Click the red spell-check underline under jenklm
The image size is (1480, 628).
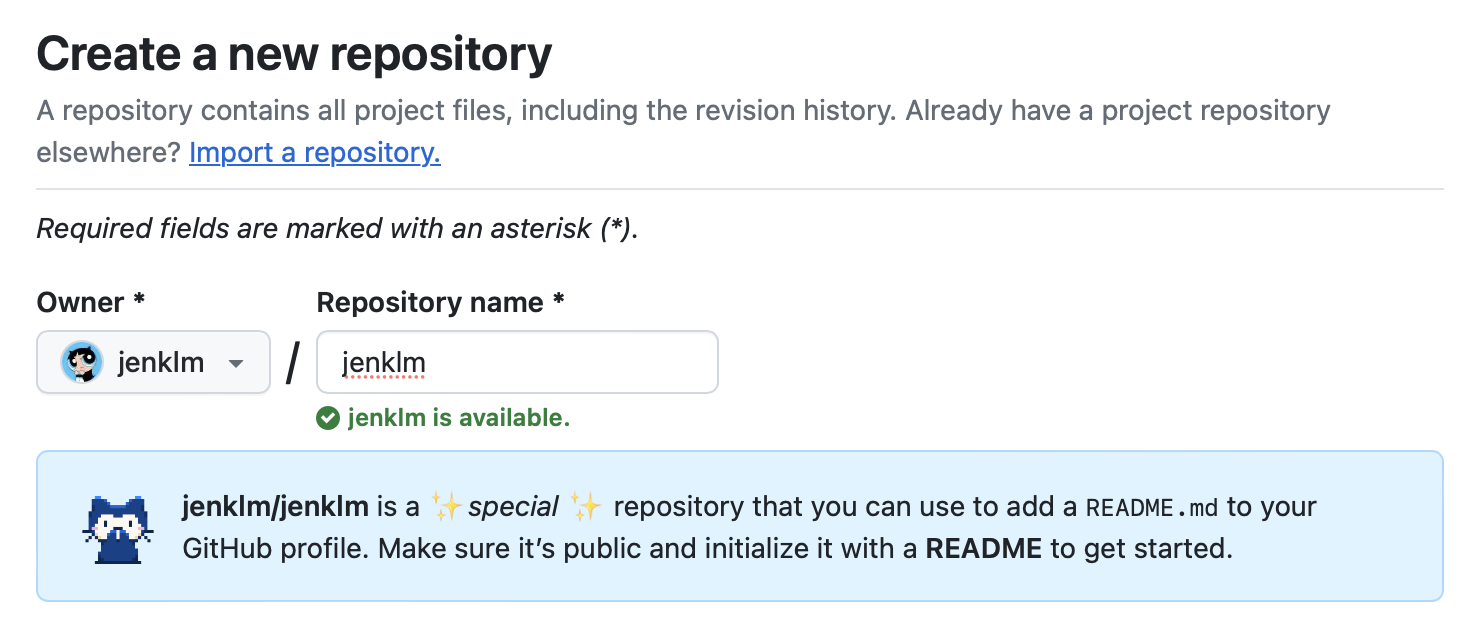click(x=385, y=379)
